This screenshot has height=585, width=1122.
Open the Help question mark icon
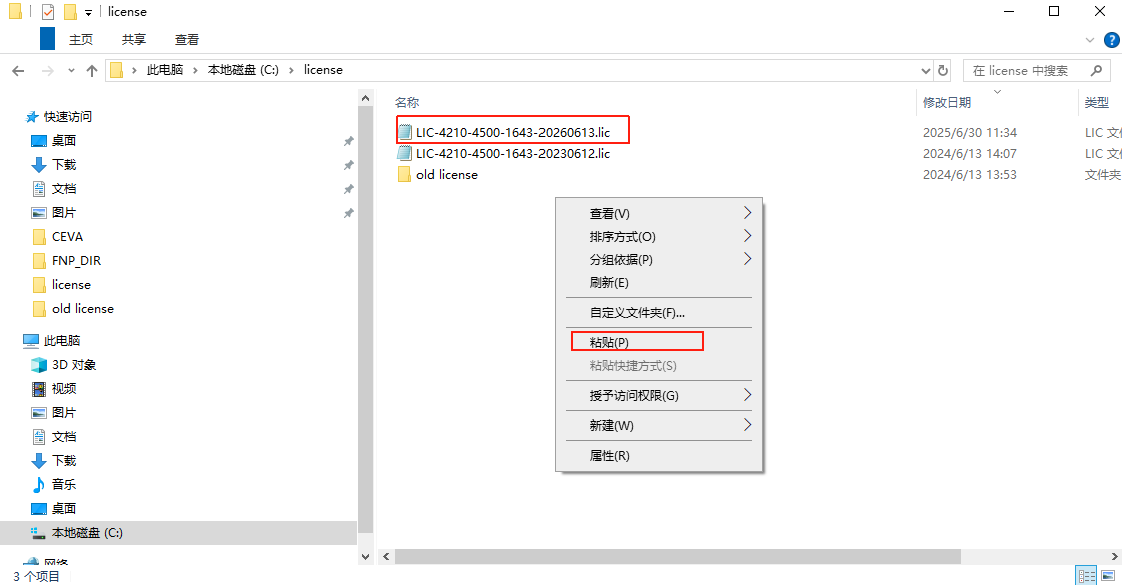point(1112,40)
